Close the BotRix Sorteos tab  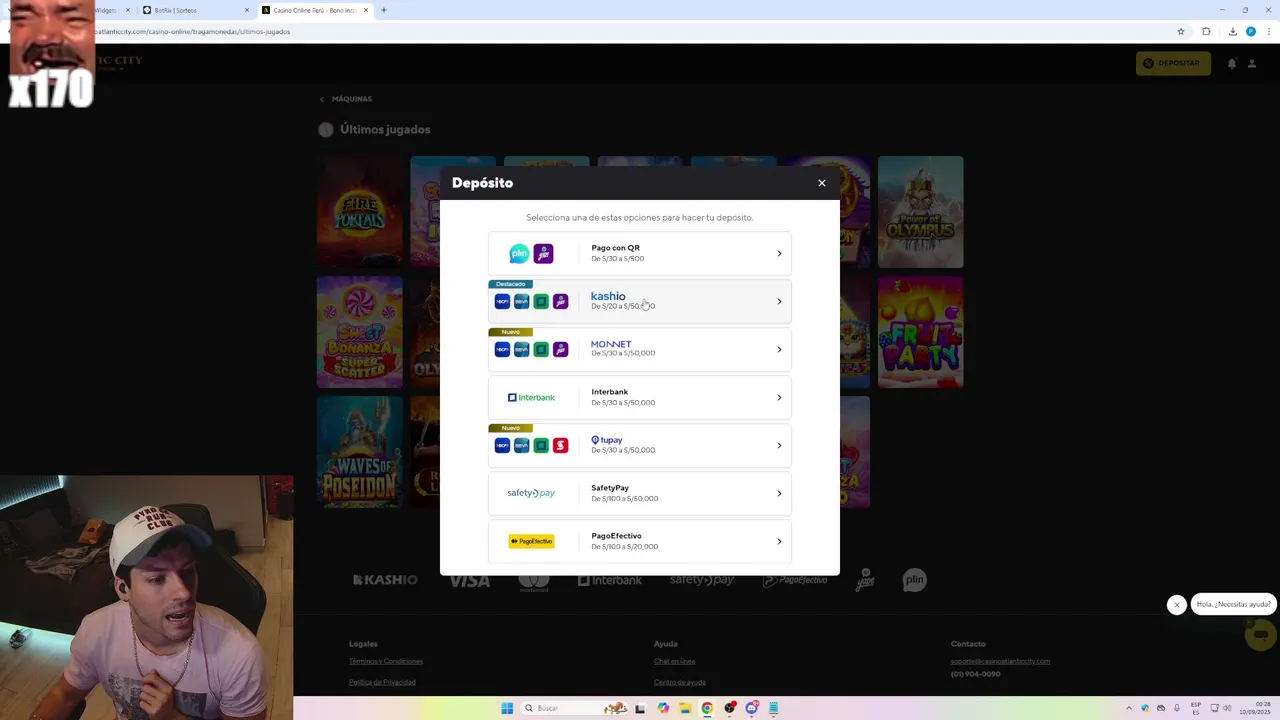[247, 10]
